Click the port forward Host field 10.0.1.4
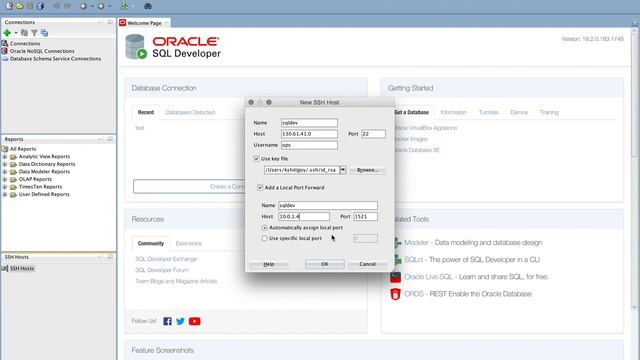Screen dimensions: 640x360 304,216
